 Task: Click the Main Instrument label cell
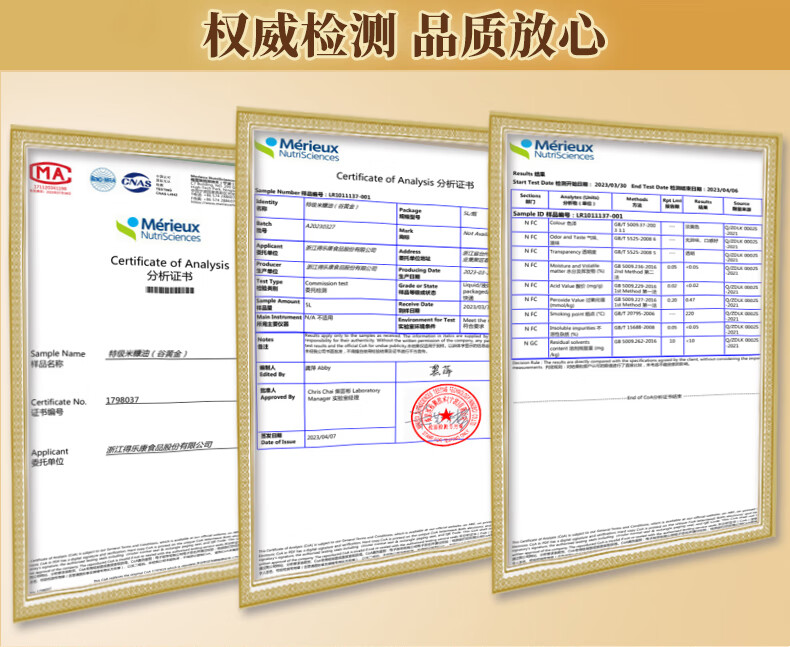coord(279,321)
